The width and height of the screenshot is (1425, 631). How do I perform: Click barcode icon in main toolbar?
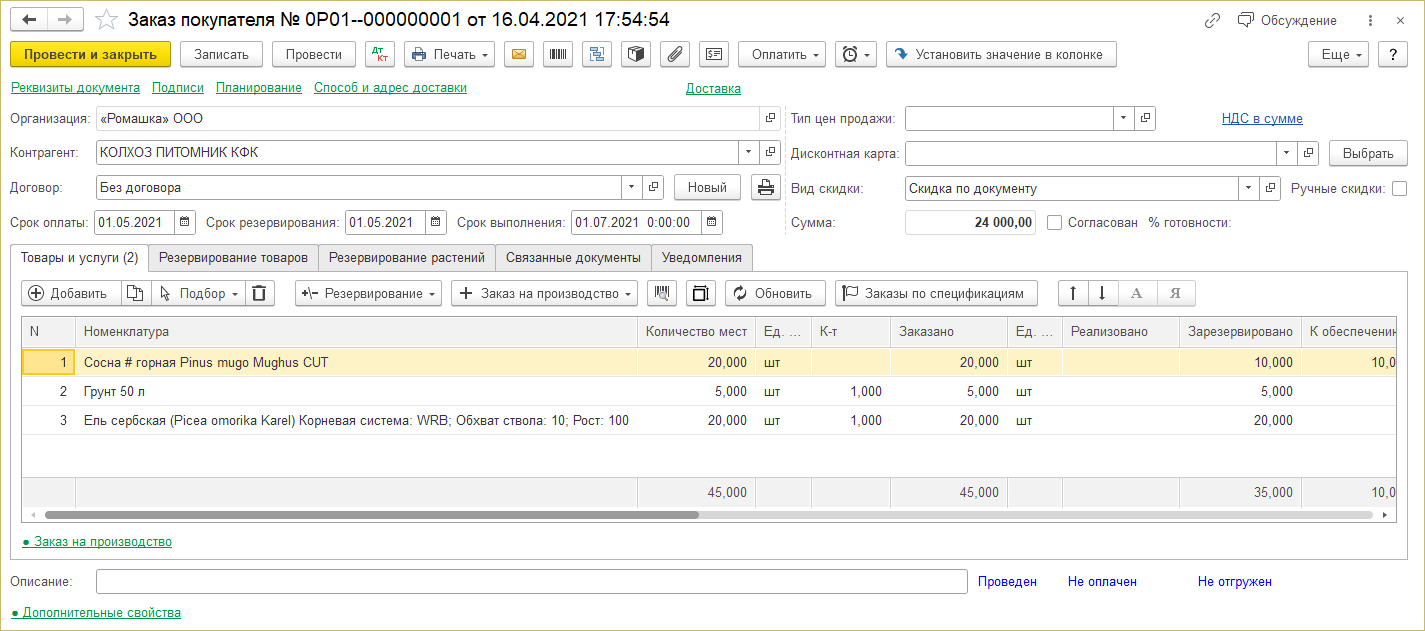point(558,54)
